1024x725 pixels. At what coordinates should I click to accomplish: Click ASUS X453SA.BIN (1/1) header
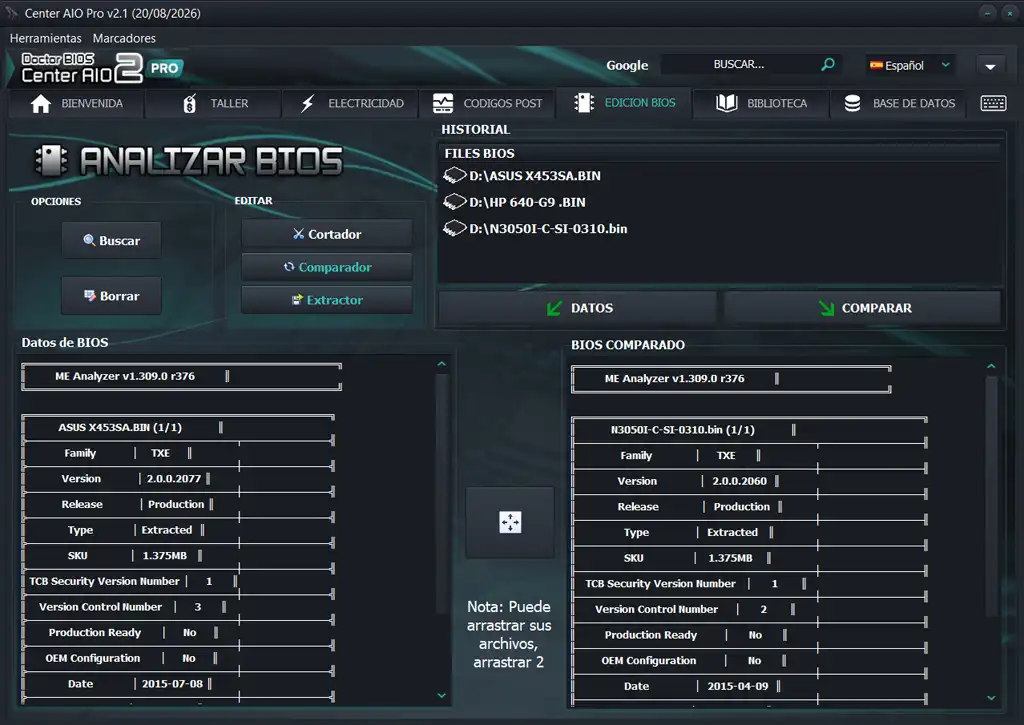pyautogui.click(x=120, y=428)
